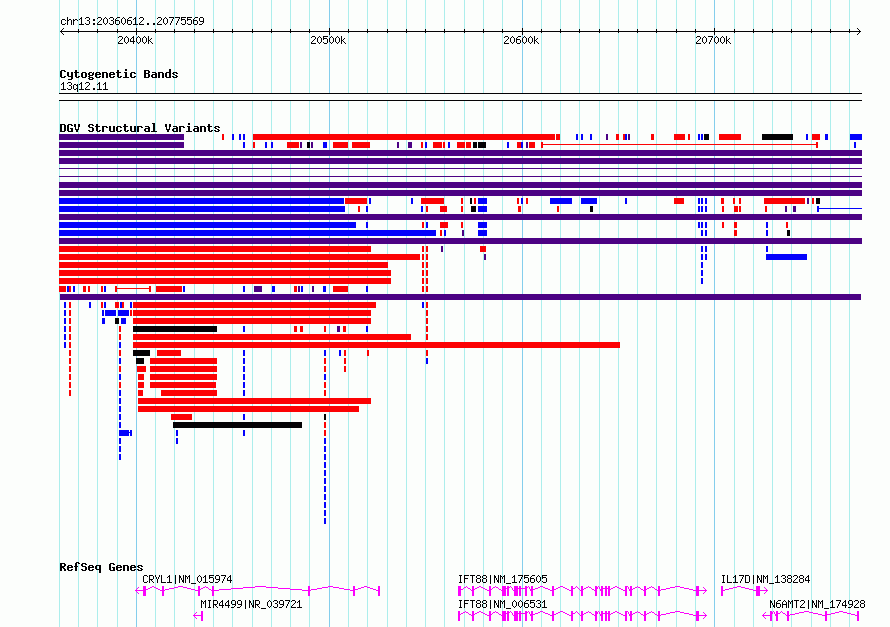Click the left arrowhead of the scale ruler
The image size is (890, 627).
[62, 31]
